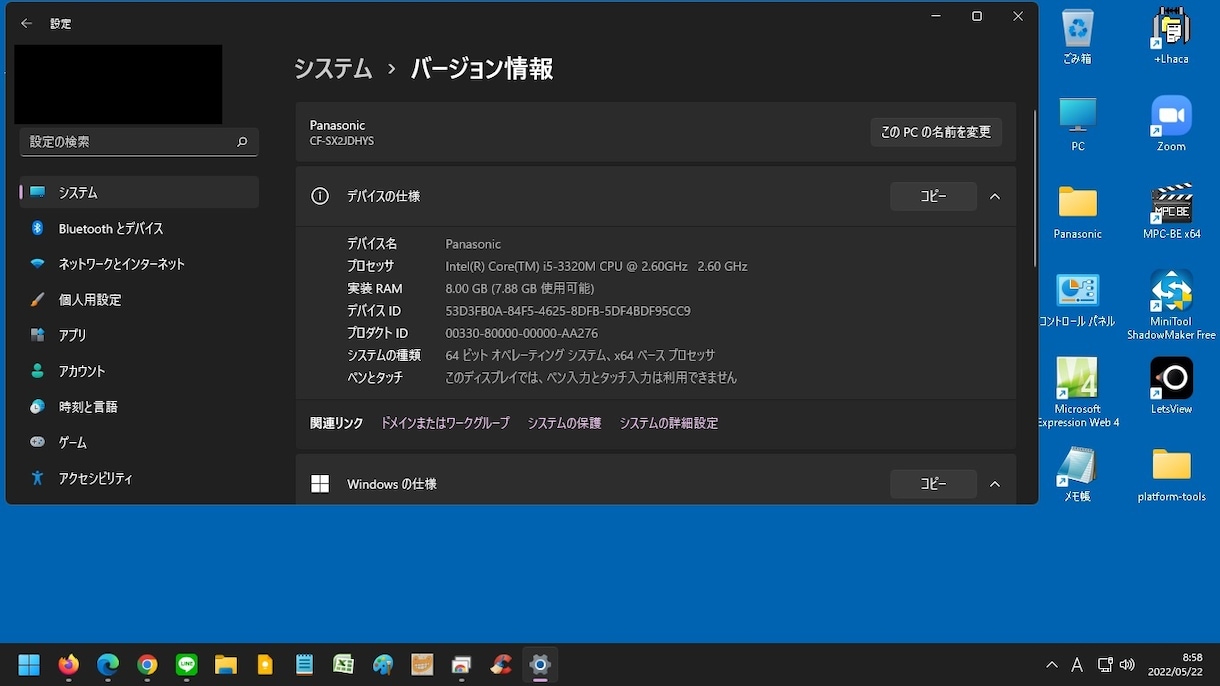Select the platform-tools folder on desktop
The height and width of the screenshot is (686, 1220).
coord(1171,474)
